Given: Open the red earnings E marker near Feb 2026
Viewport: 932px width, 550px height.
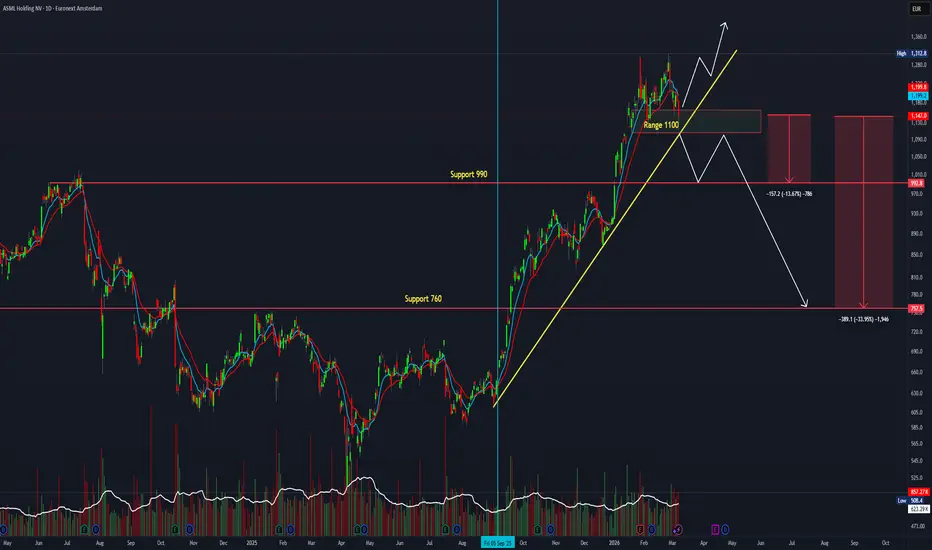Looking at the screenshot, I should point(640,529).
